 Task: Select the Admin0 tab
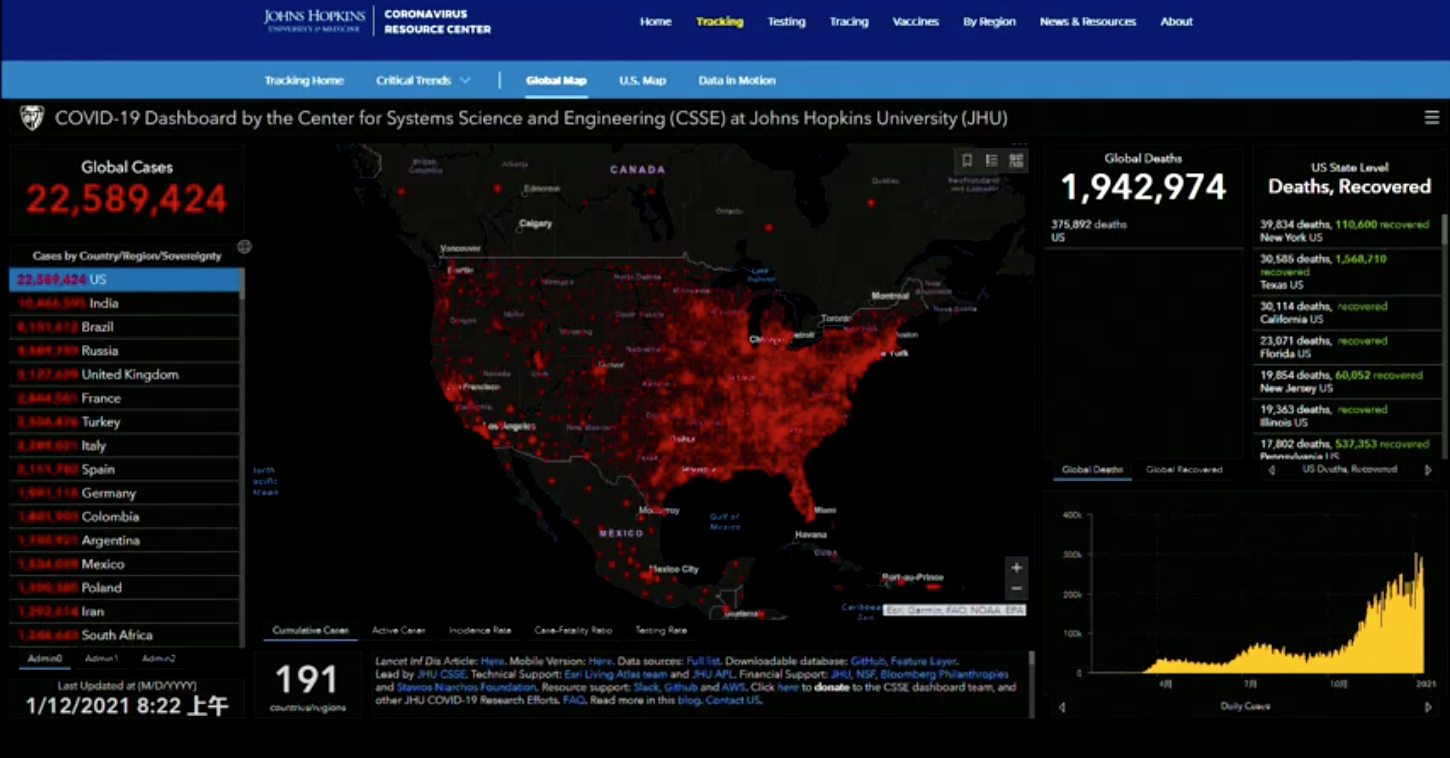(45, 659)
